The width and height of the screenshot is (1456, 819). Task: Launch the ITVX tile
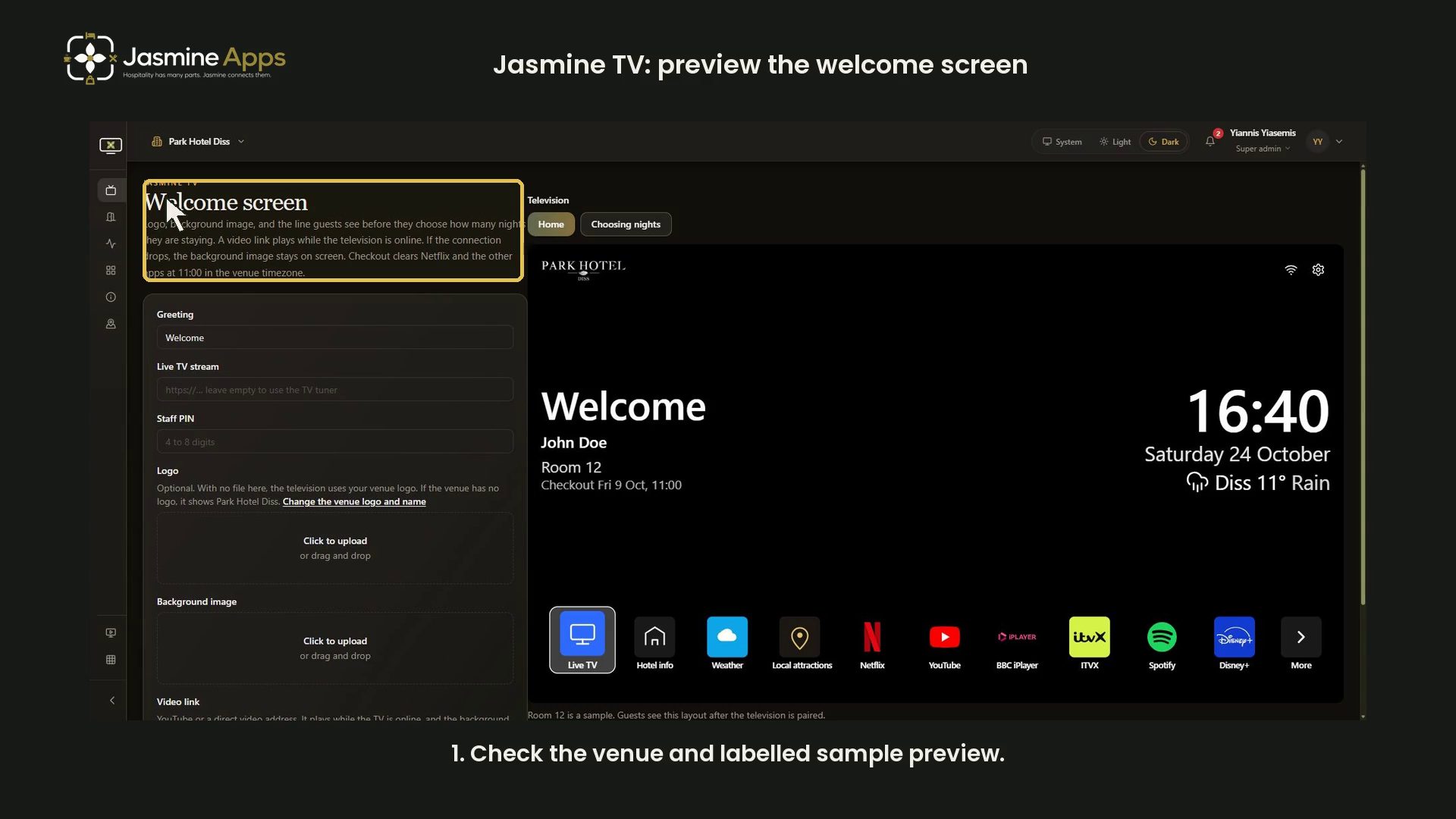point(1090,643)
